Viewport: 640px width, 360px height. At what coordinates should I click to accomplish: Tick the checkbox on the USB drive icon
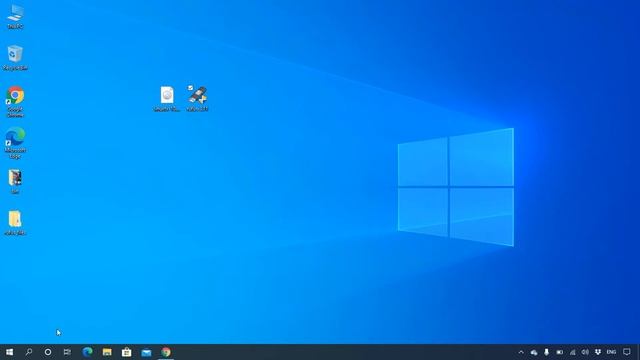(190, 88)
